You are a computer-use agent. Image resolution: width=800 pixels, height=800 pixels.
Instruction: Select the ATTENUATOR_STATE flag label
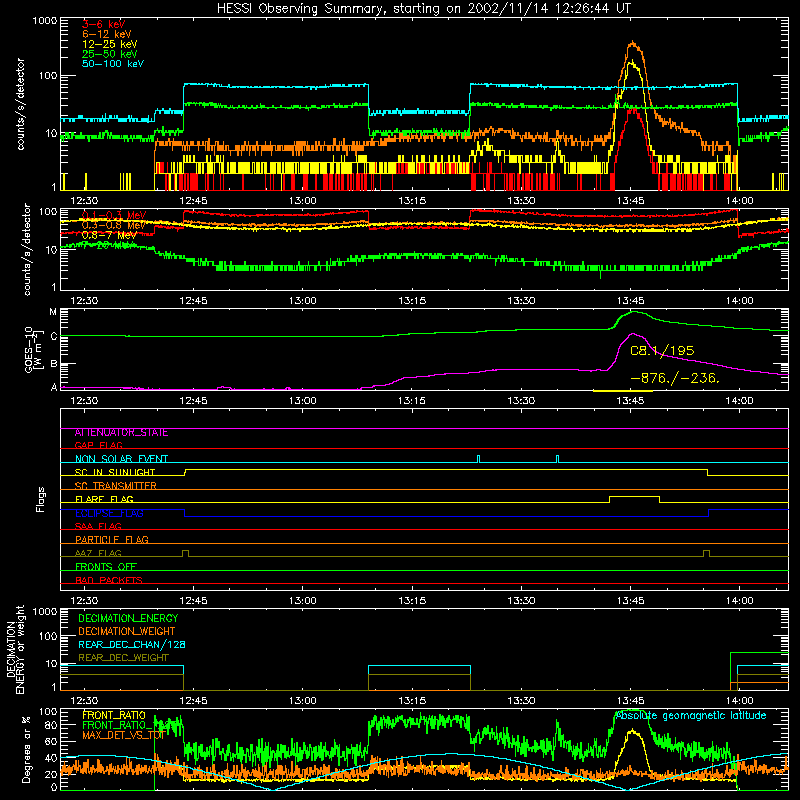point(121,433)
